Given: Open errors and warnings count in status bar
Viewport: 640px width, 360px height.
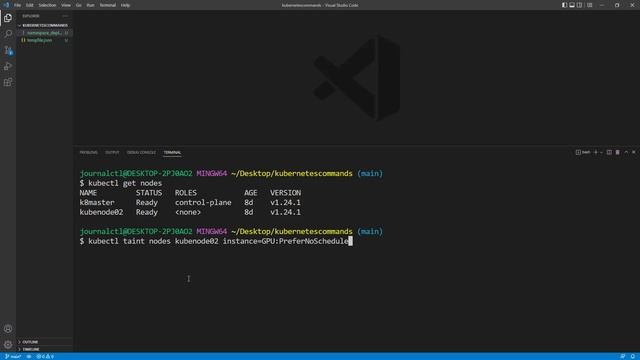Looking at the screenshot, I should coord(45,356).
